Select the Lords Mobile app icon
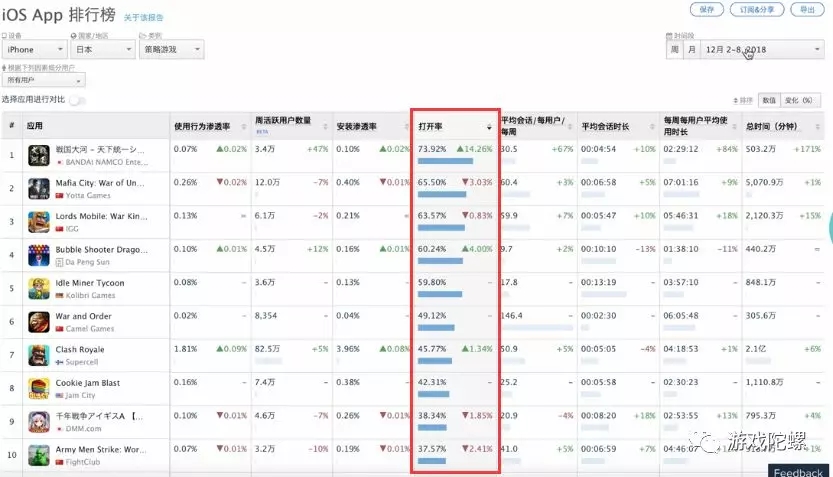The width and height of the screenshot is (833, 477). click(39, 221)
